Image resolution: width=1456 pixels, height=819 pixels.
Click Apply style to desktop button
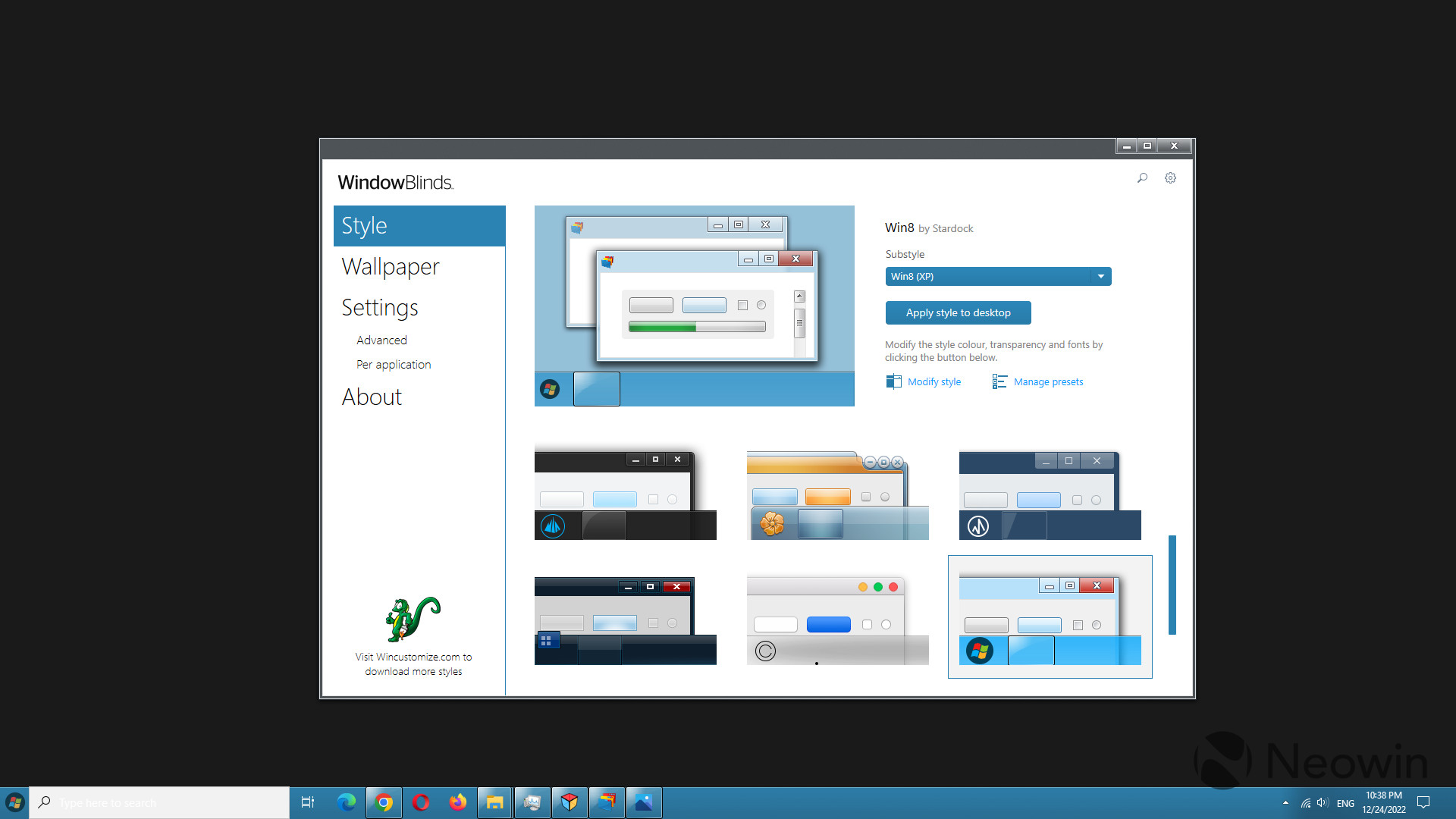pos(958,312)
